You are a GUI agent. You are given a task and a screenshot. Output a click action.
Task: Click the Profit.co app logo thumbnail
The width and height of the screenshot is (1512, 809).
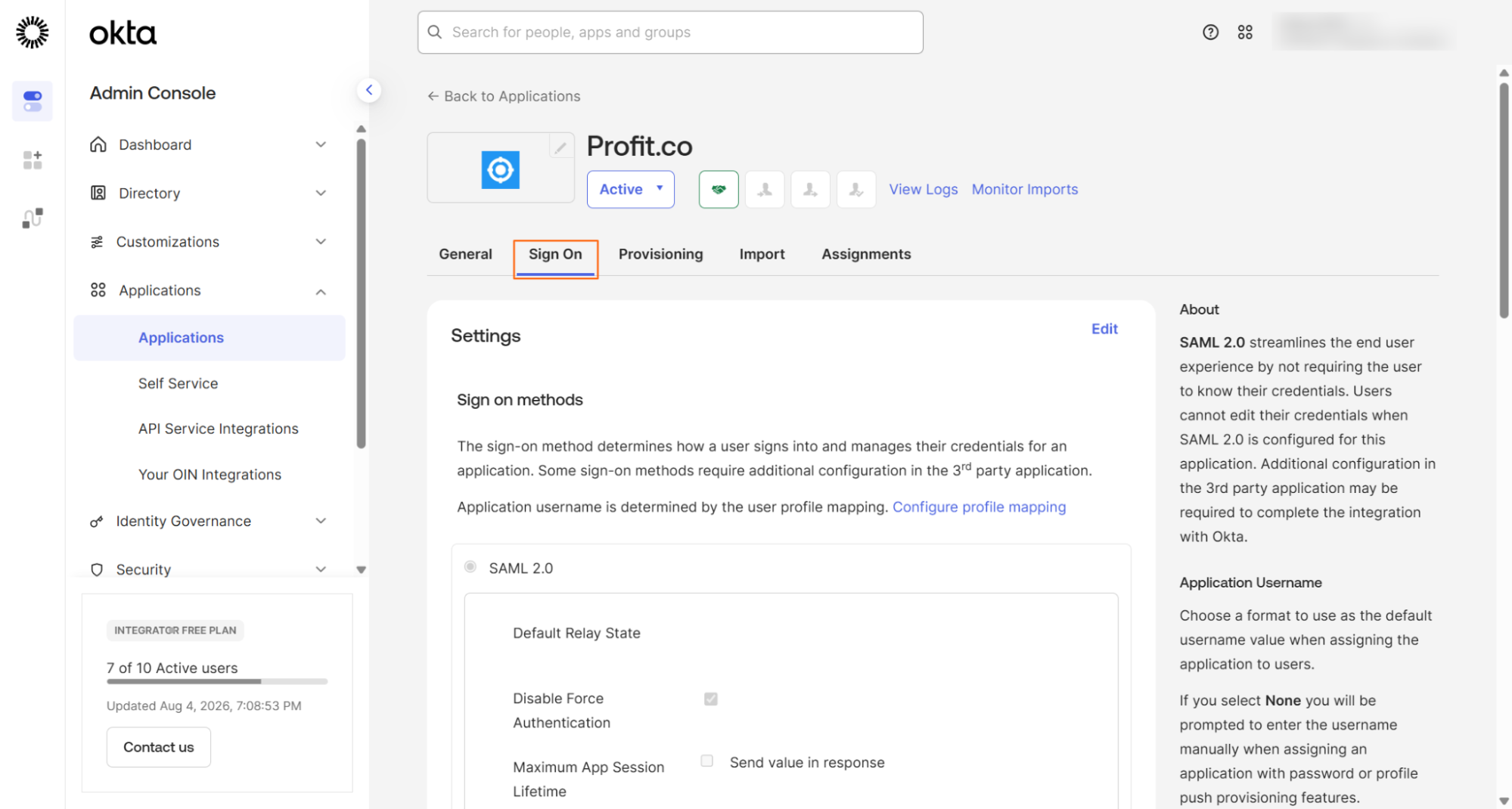[500, 169]
